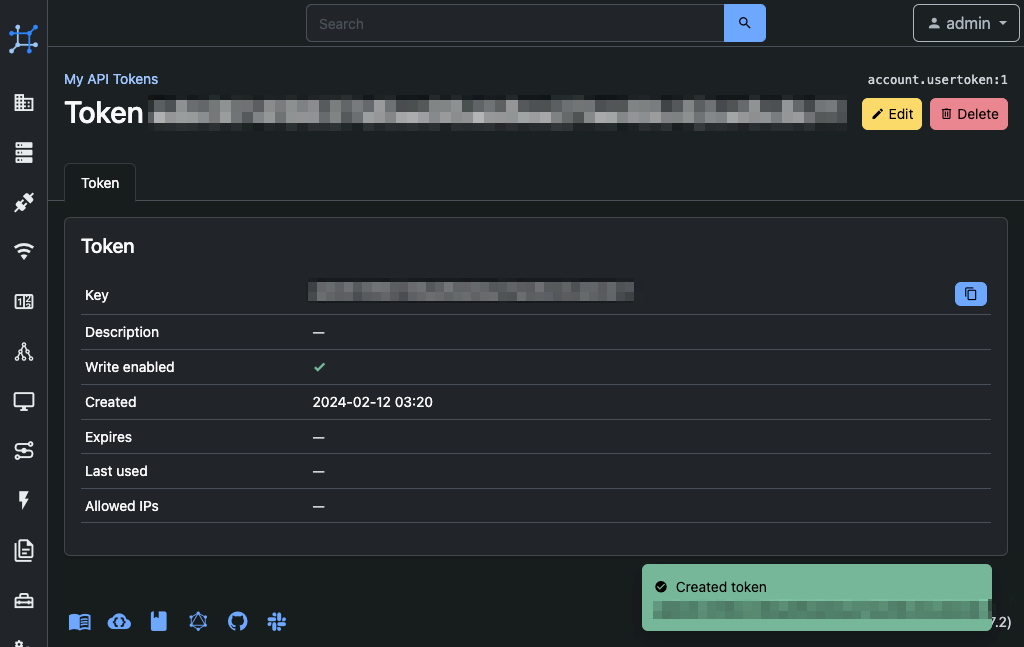This screenshot has width=1024, height=647.
Task: Open the REST API documentation bookmark icon
Action: (159, 622)
